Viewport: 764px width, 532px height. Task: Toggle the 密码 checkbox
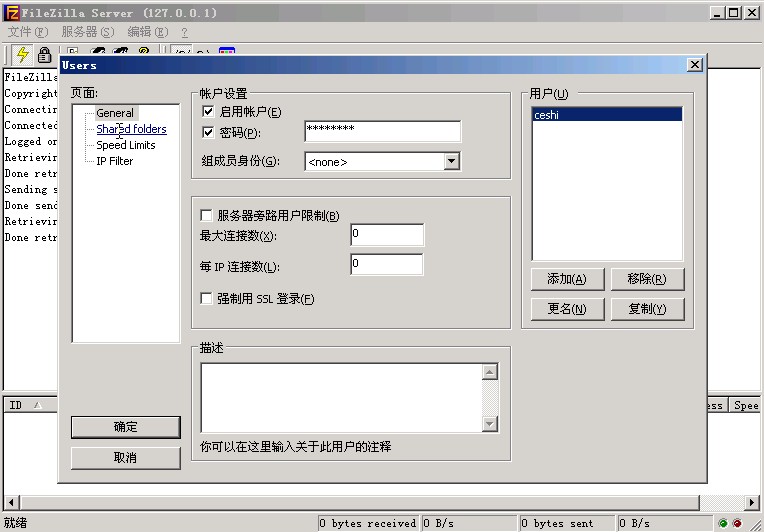pos(208,132)
